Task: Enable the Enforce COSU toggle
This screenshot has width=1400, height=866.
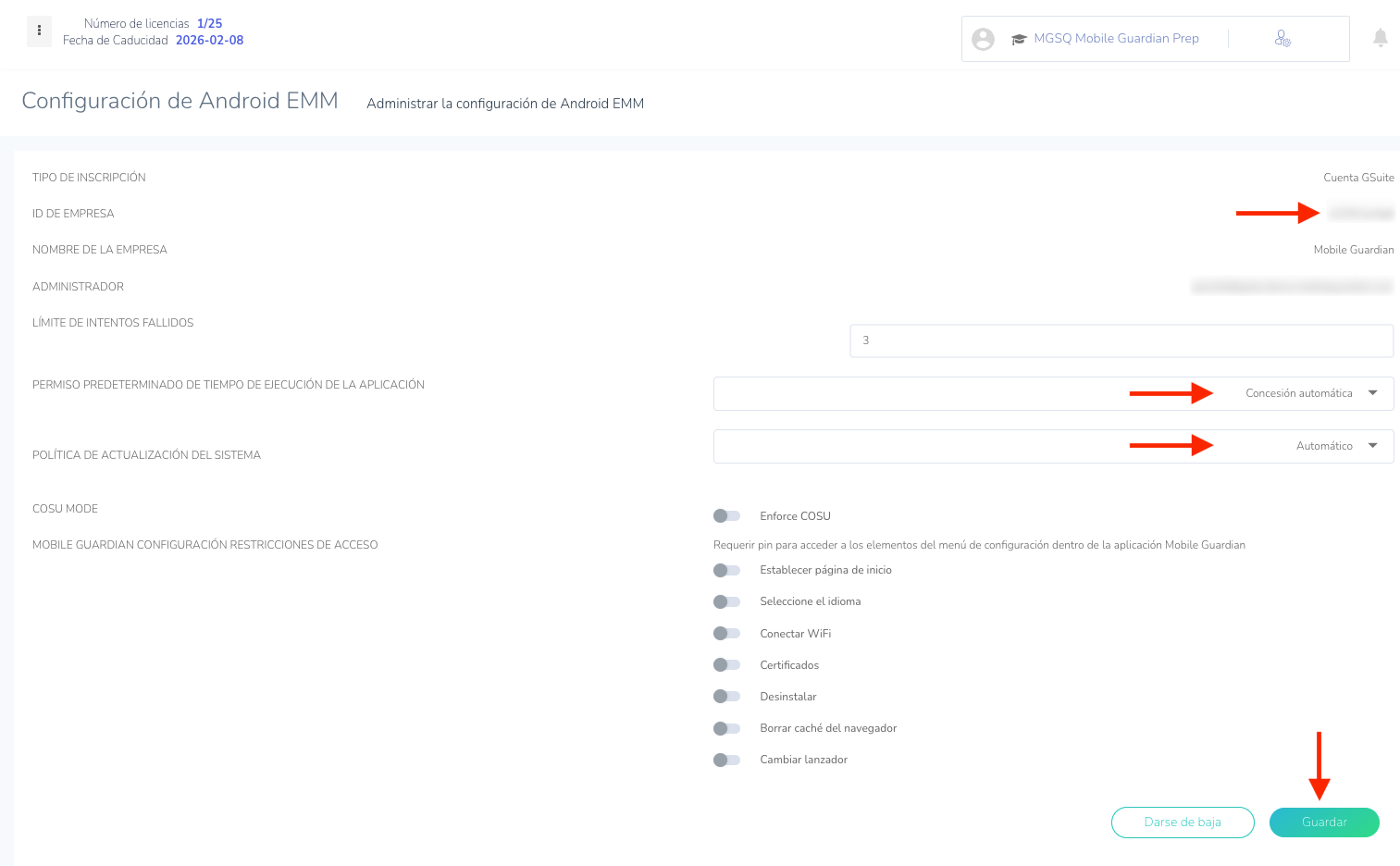Action: (727, 516)
